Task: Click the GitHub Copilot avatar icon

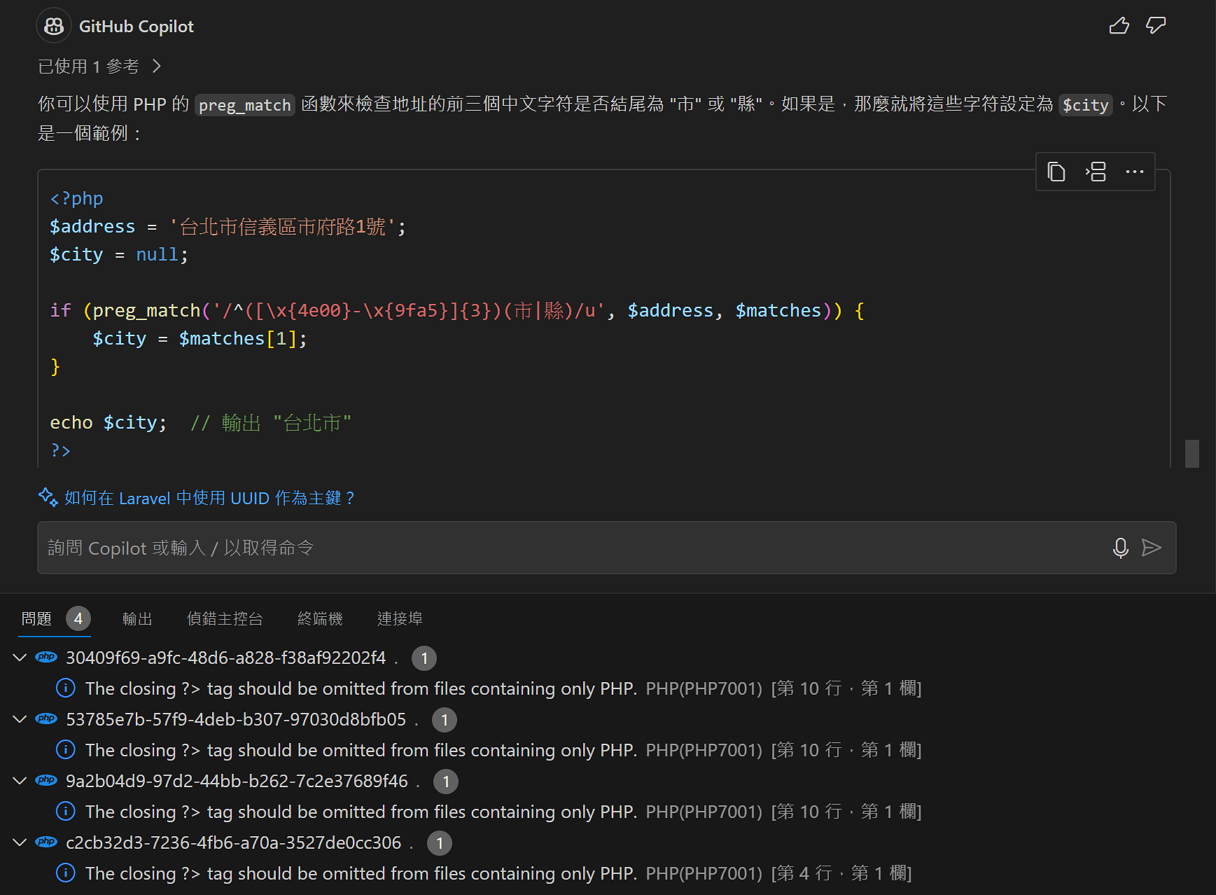Action: [54, 26]
